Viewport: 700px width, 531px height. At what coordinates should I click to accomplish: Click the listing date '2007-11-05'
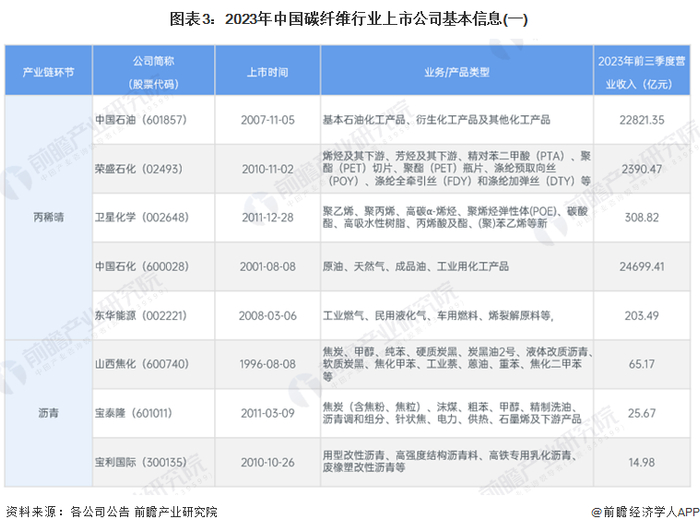[267, 120]
